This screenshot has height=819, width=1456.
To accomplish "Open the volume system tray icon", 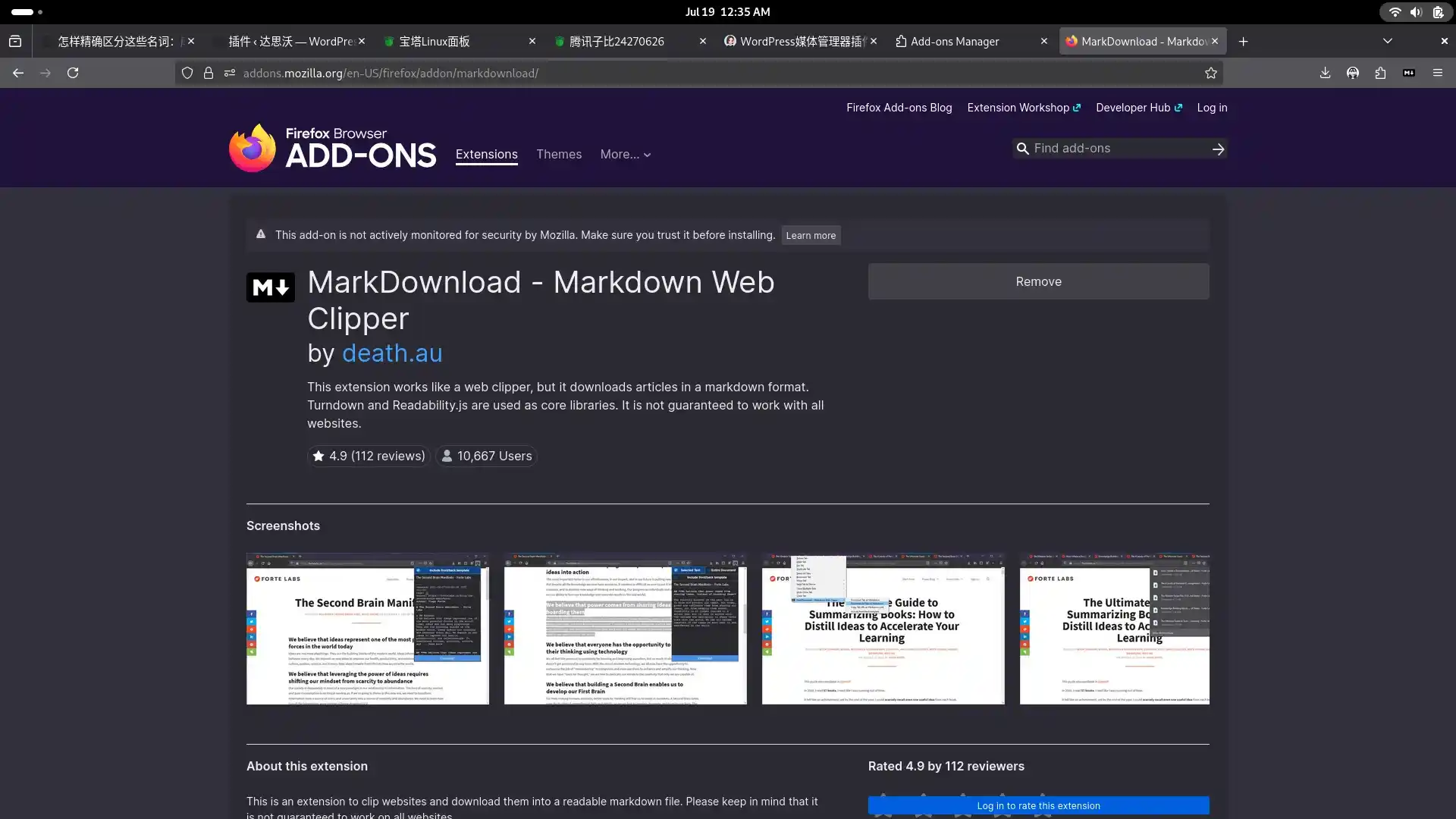I will pyautogui.click(x=1416, y=12).
